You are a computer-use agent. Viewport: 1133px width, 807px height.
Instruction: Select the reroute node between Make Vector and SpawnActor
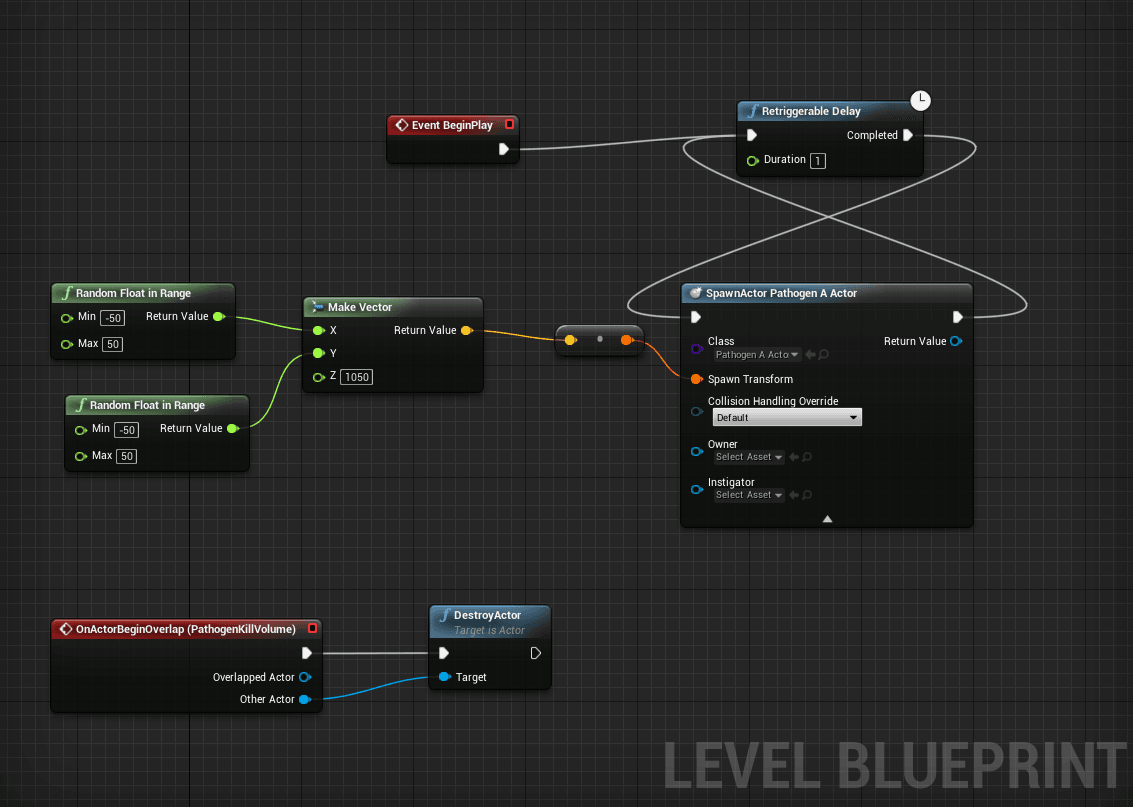coord(599,339)
